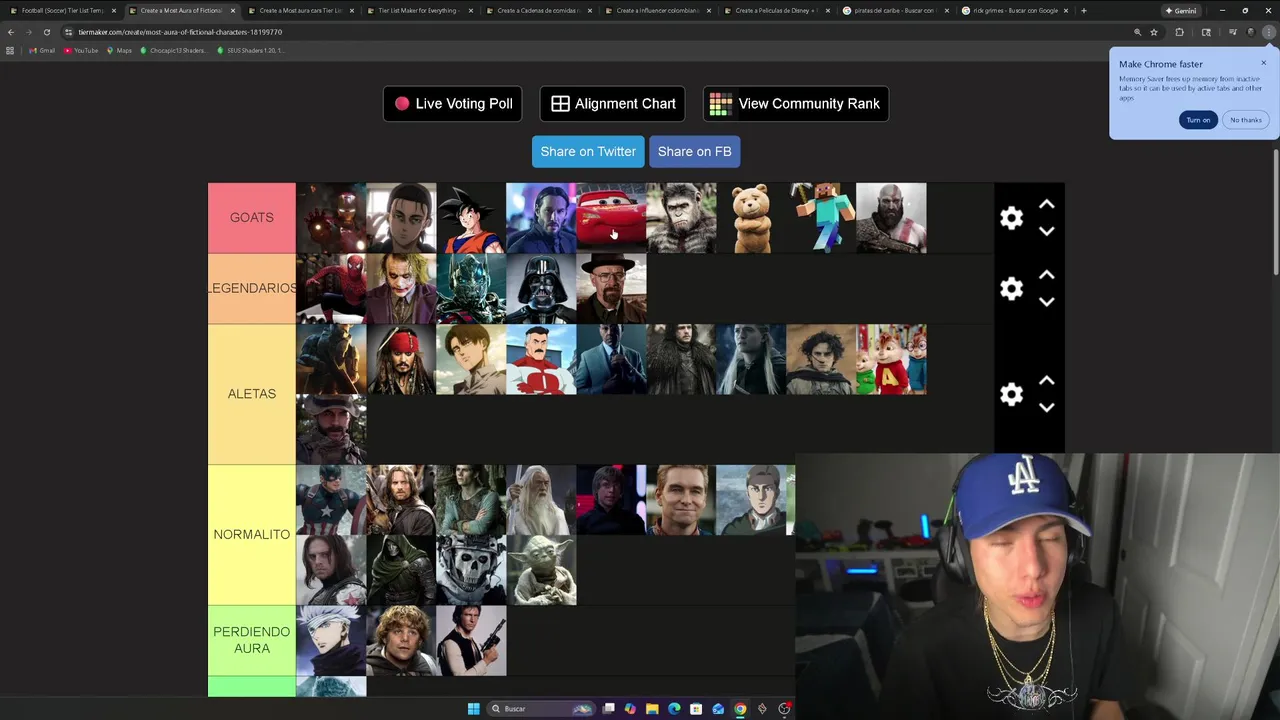Open Chrome three-dot menu
Viewport: 1280px width, 720px height.
coord(1268,32)
